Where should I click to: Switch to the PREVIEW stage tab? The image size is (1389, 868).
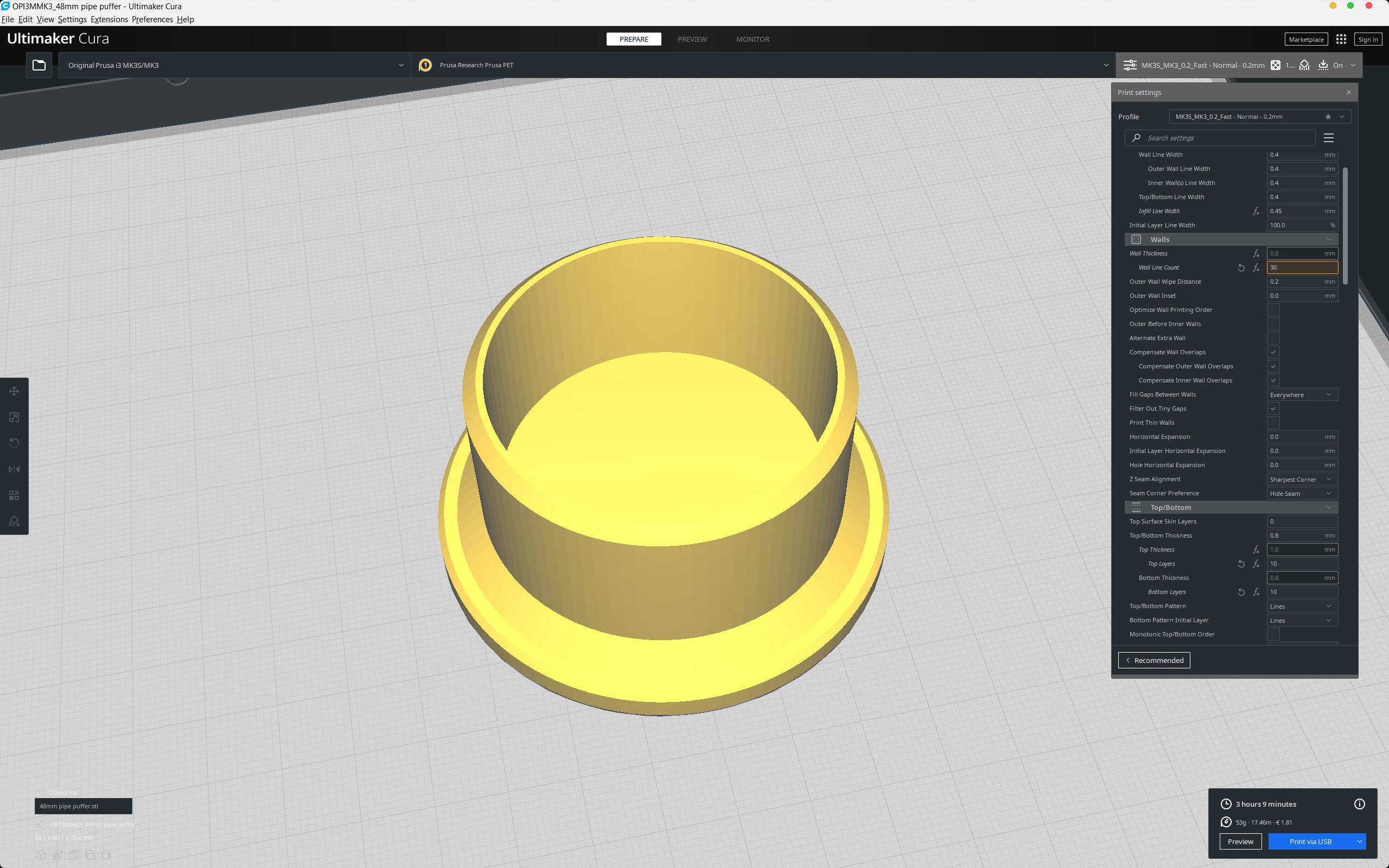(692, 39)
